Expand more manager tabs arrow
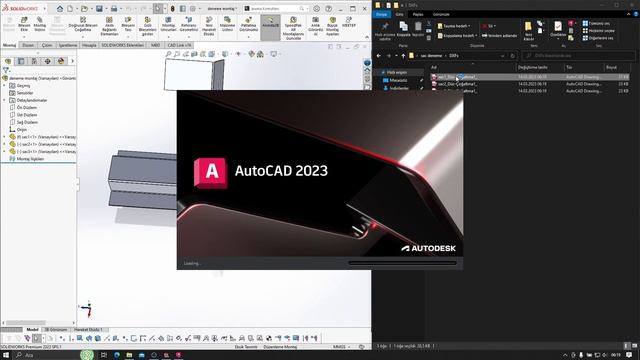 [x=72, y=61]
